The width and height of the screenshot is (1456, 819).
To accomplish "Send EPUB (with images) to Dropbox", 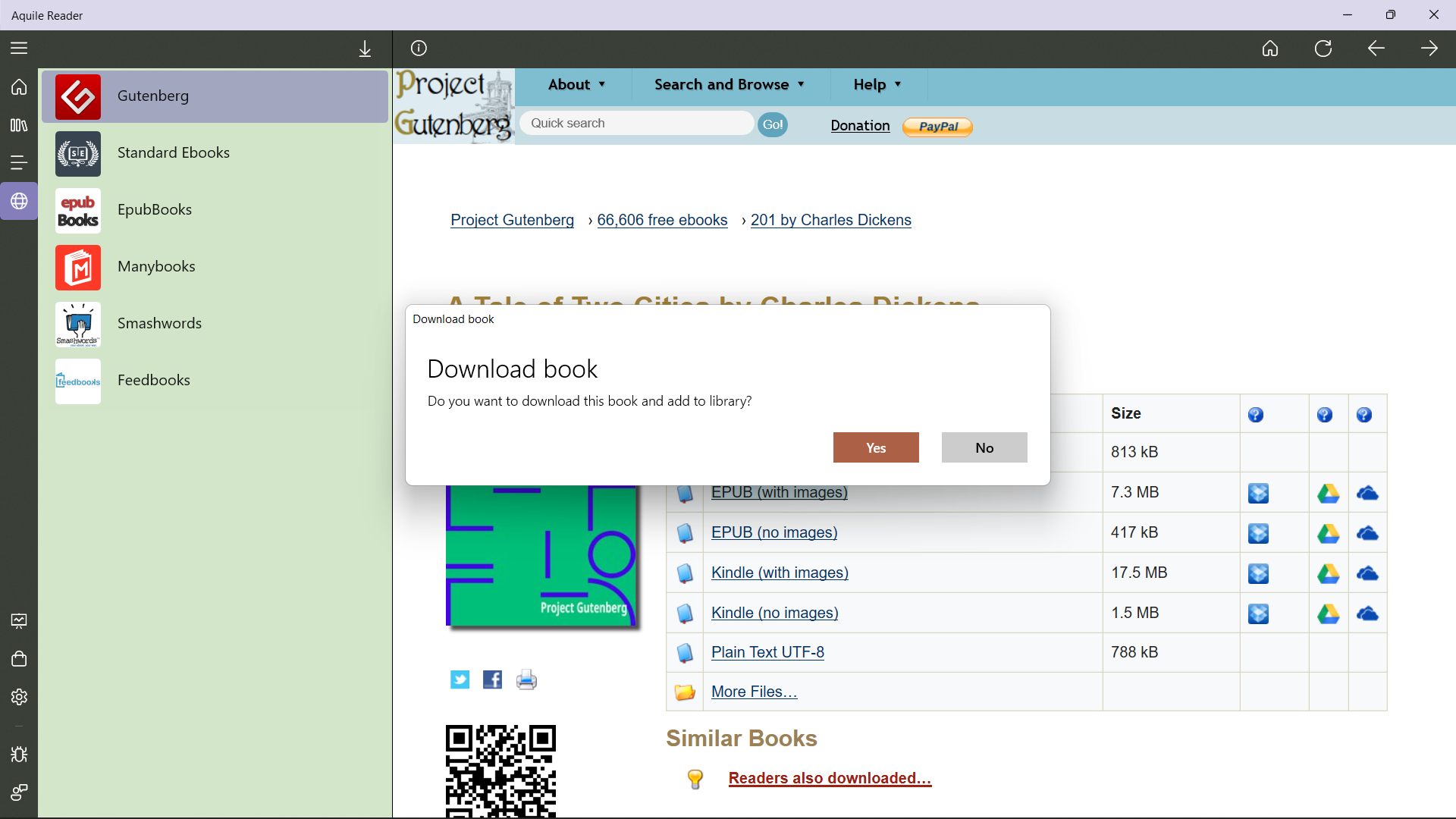I will click(1258, 494).
